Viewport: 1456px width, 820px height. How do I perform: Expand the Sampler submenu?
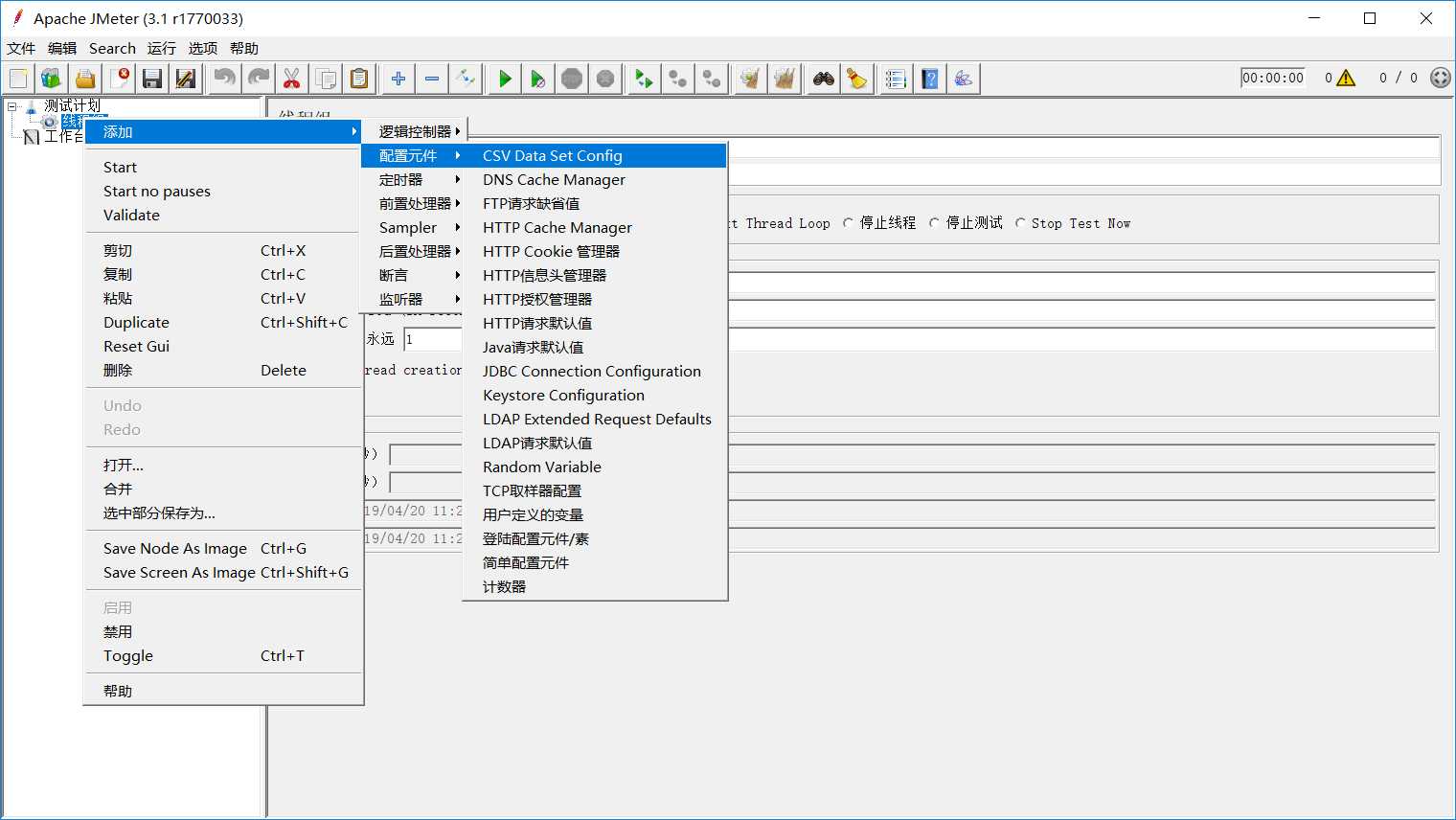tap(414, 227)
